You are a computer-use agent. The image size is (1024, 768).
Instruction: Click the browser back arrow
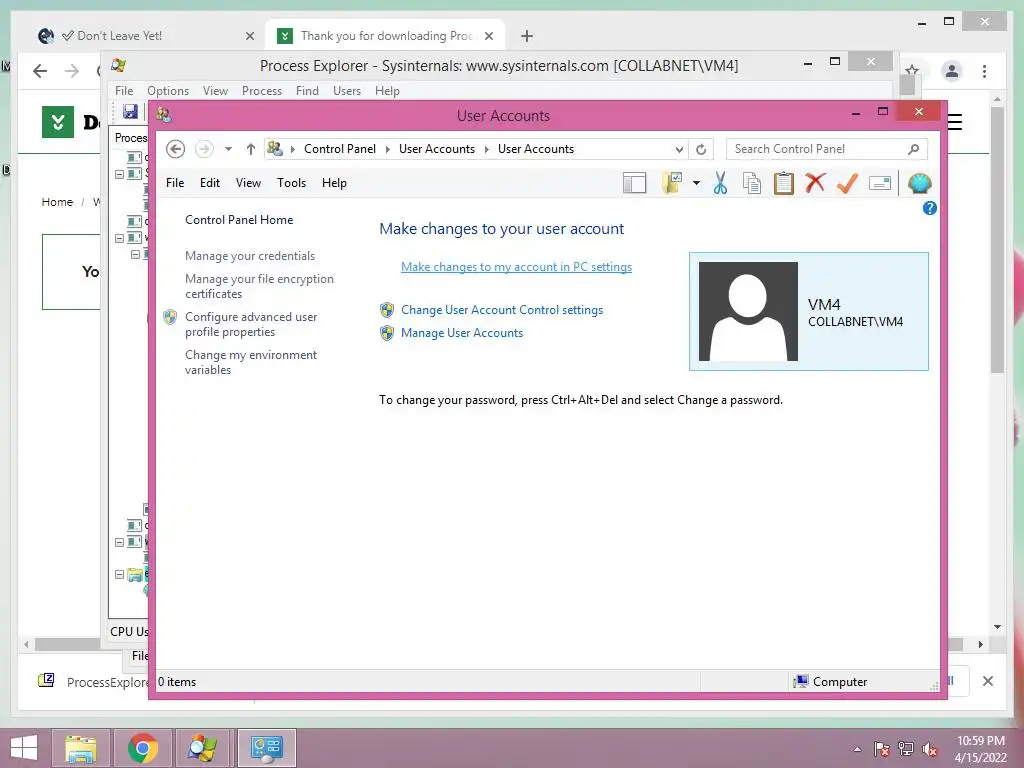40,71
